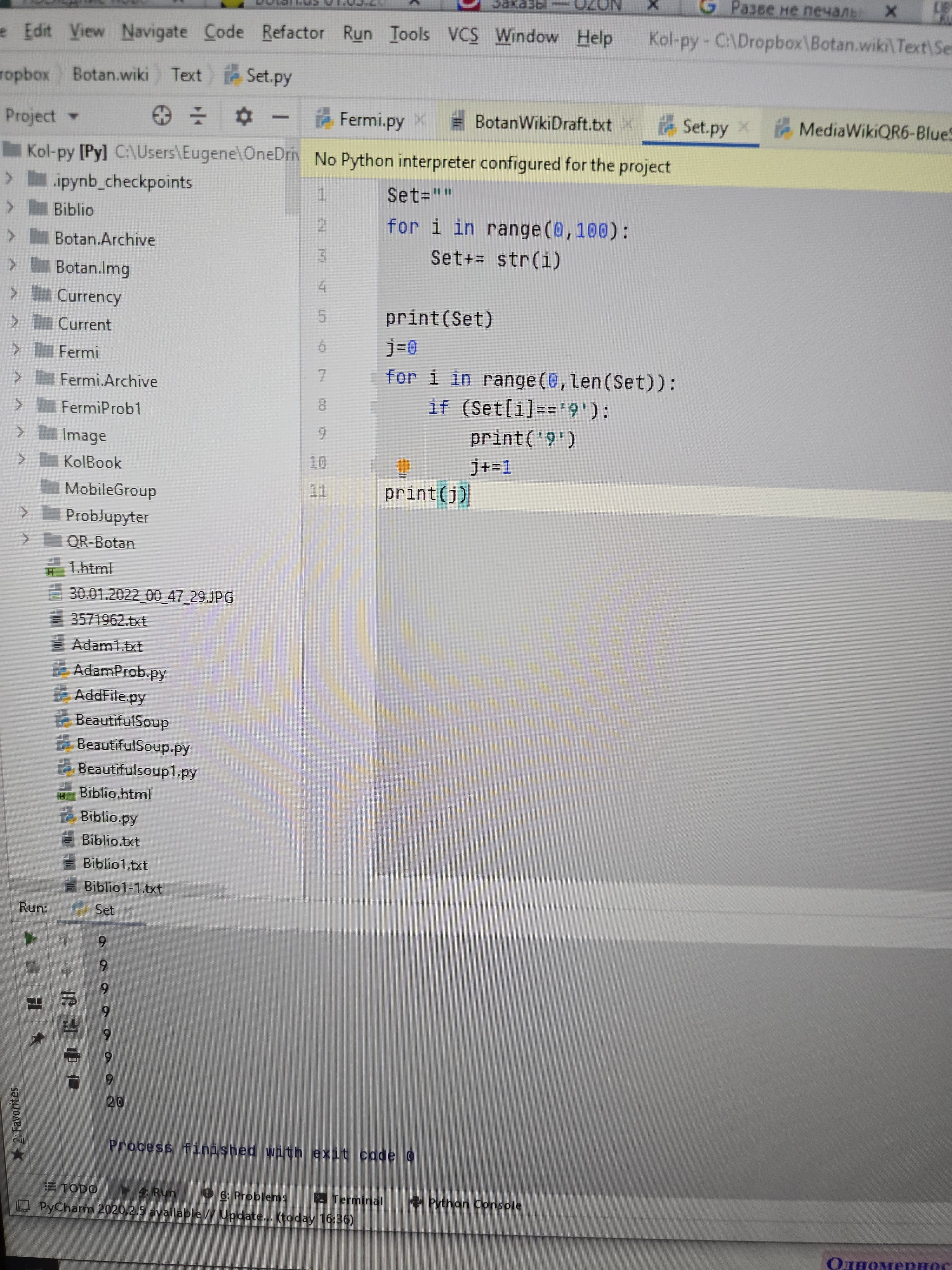Click the PyCharm 2020.2.5 update notification
Image resolution: width=952 pixels, height=1270 pixels.
click(x=196, y=1213)
